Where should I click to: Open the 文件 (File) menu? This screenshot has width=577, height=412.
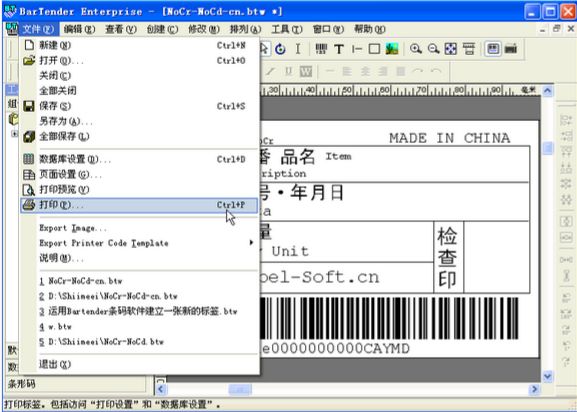click(x=38, y=29)
